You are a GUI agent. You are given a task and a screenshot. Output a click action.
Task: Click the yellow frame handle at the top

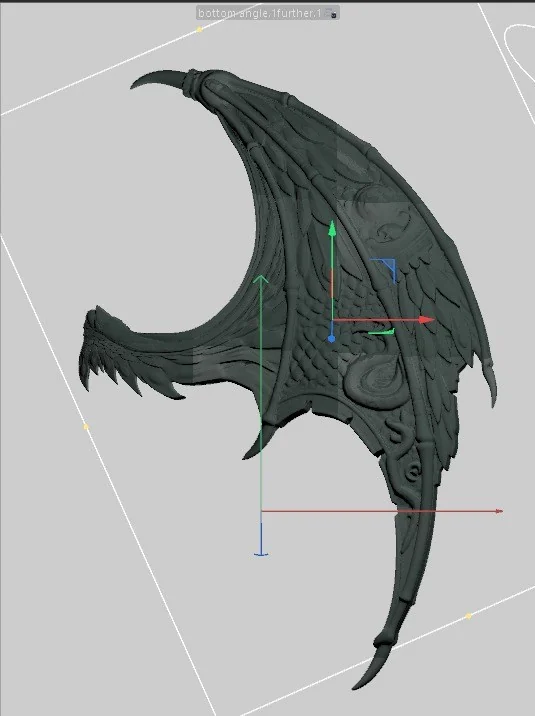click(x=199, y=30)
